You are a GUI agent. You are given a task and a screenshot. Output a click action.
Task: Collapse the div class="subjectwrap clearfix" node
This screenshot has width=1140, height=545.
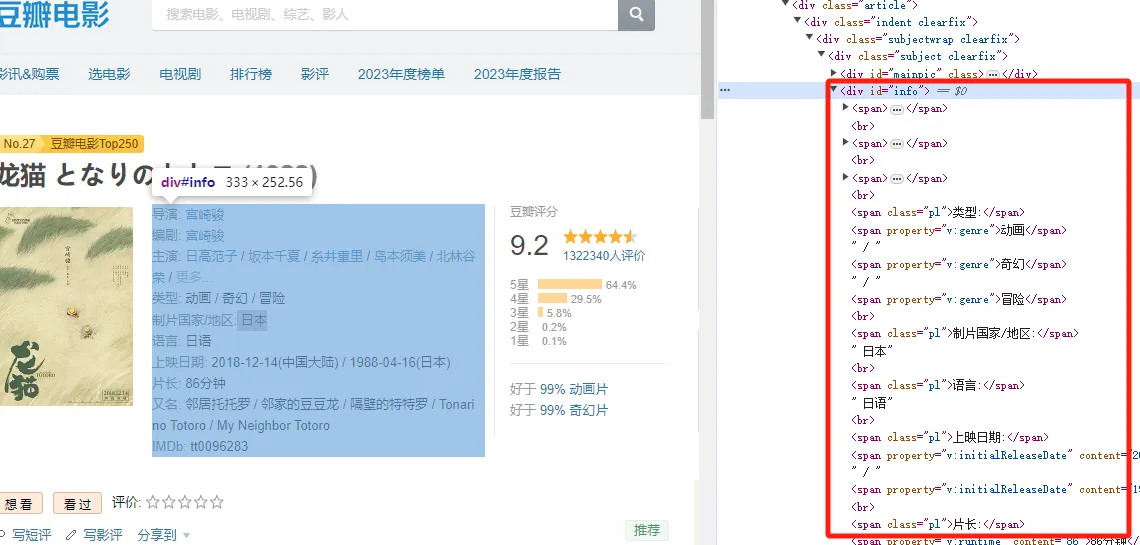click(x=809, y=39)
